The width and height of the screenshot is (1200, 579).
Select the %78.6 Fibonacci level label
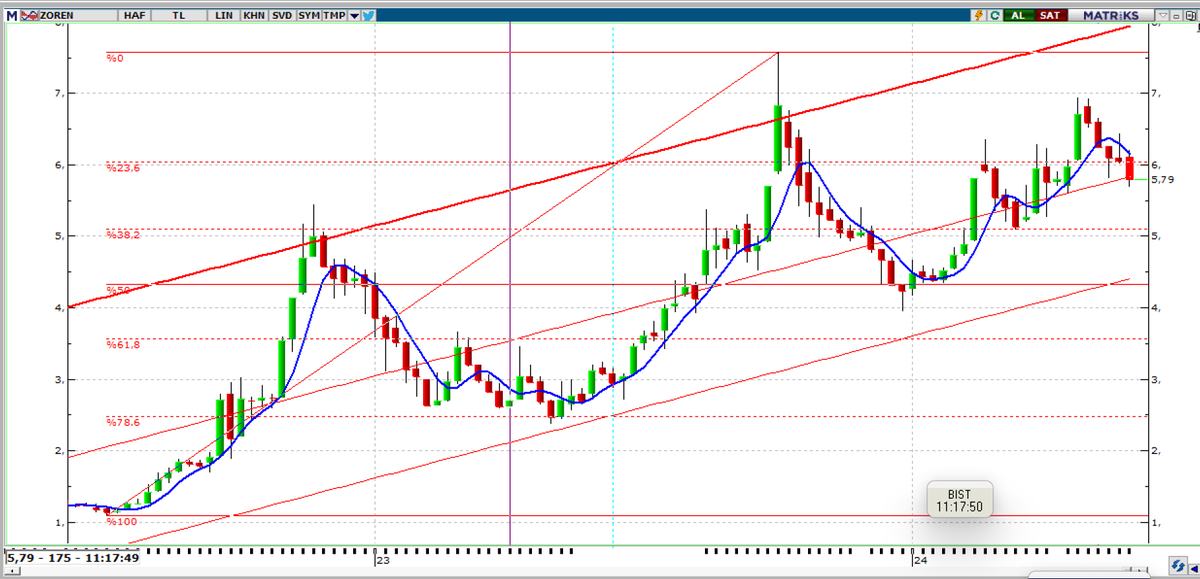(x=124, y=422)
